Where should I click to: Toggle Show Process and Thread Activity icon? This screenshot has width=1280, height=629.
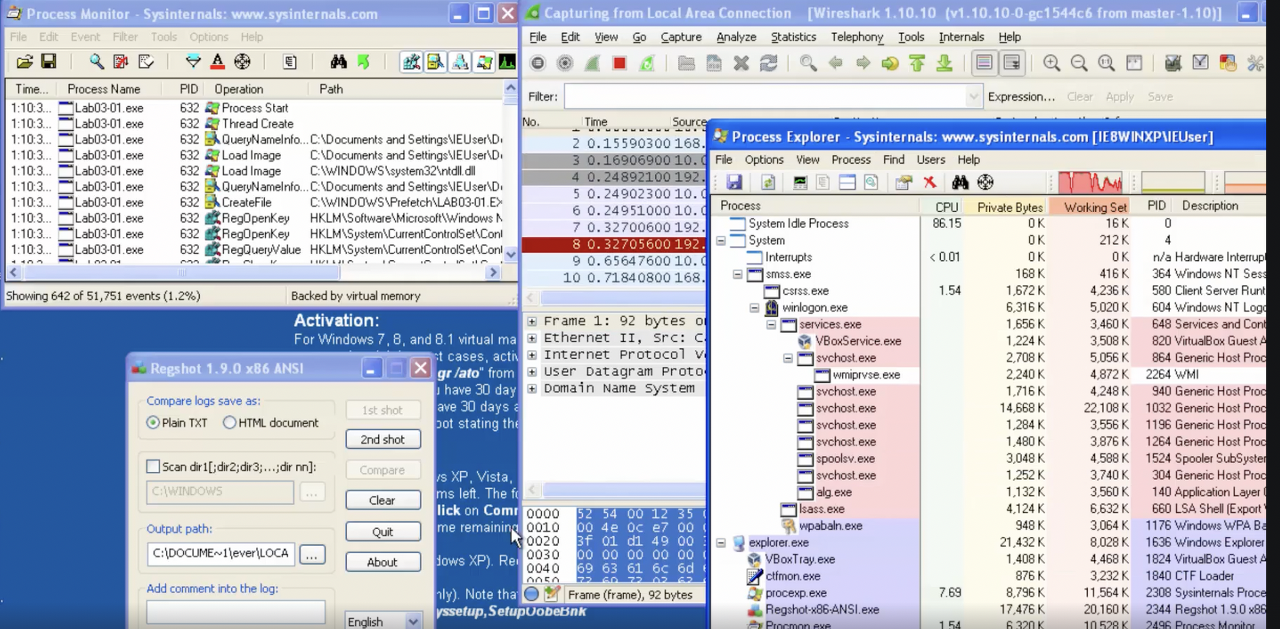(x=484, y=62)
